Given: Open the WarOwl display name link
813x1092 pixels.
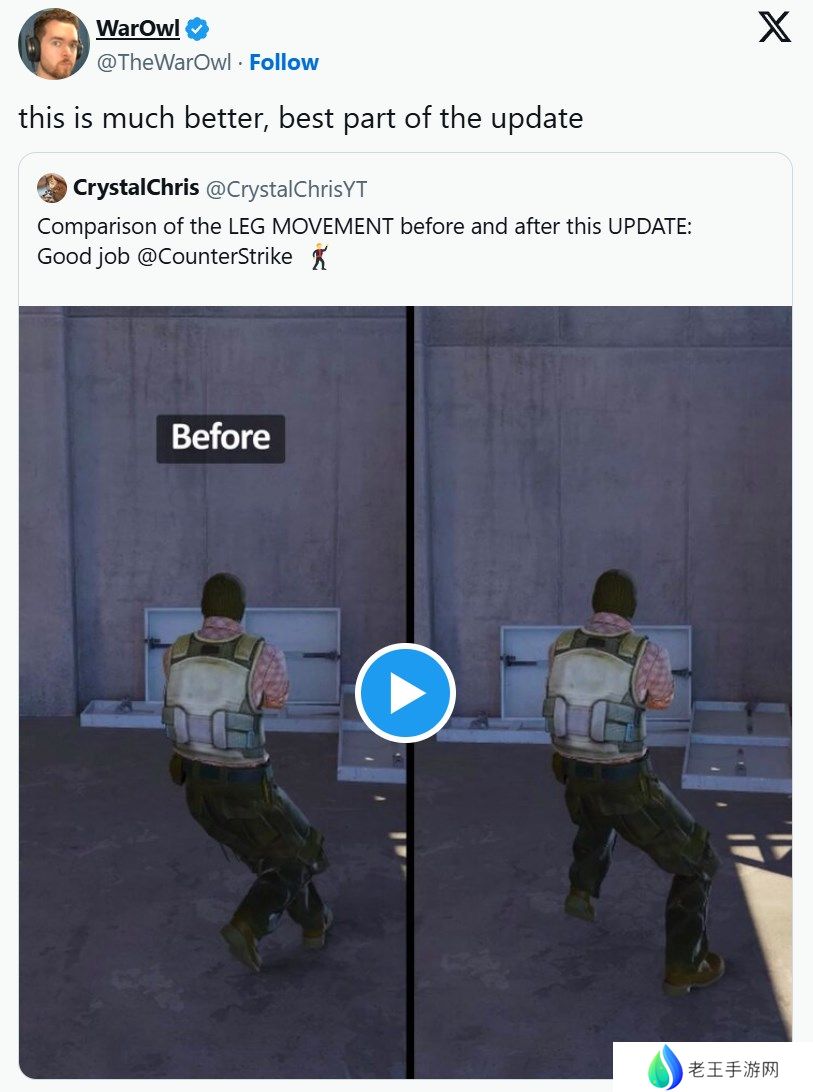Looking at the screenshot, I should pos(138,28).
